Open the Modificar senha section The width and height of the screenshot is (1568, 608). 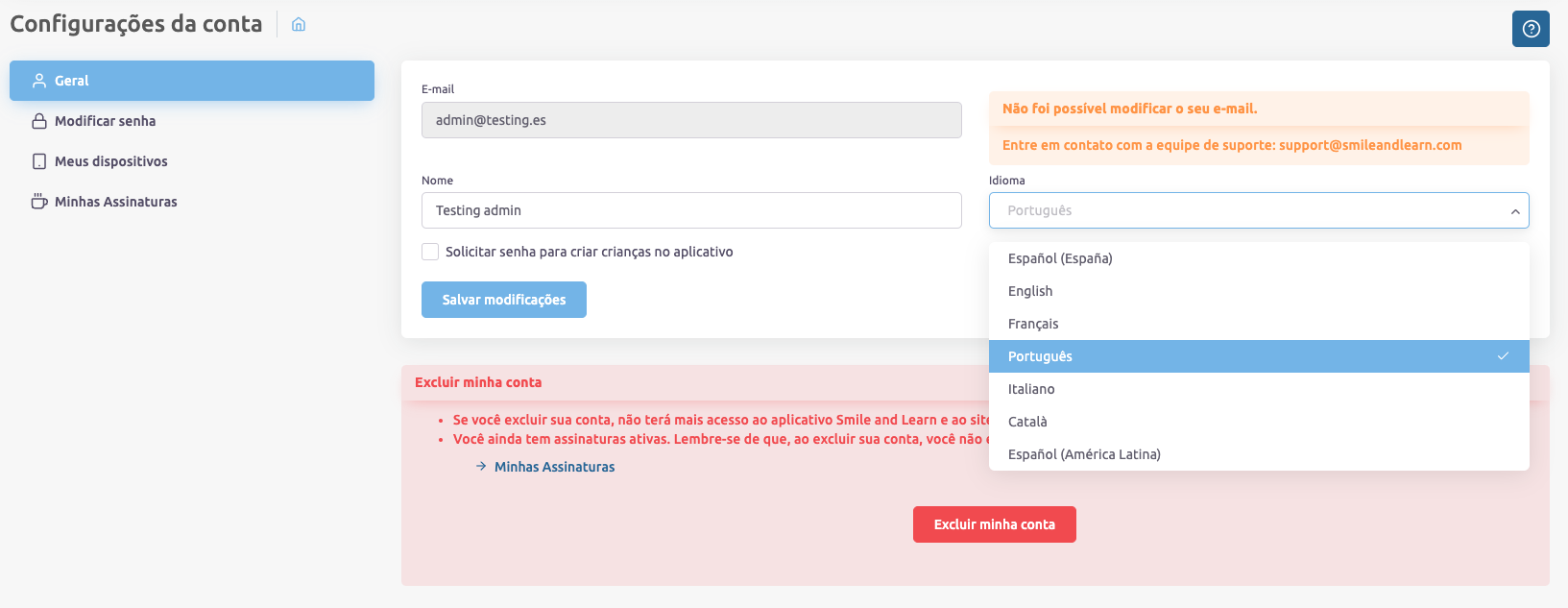pos(105,121)
